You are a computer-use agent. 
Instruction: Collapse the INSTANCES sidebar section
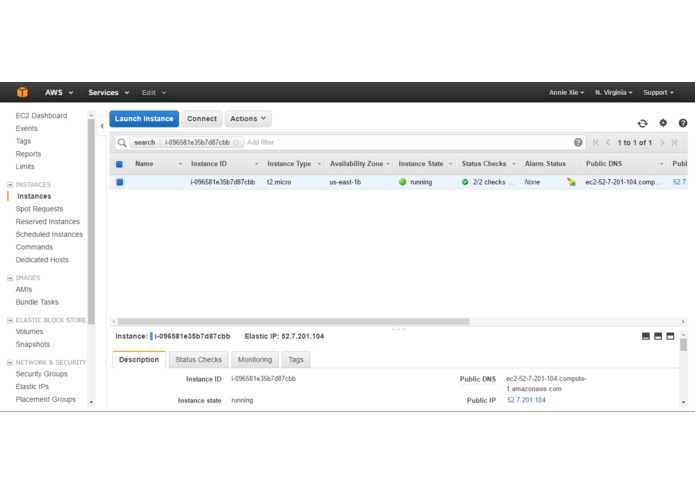pos(10,184)
